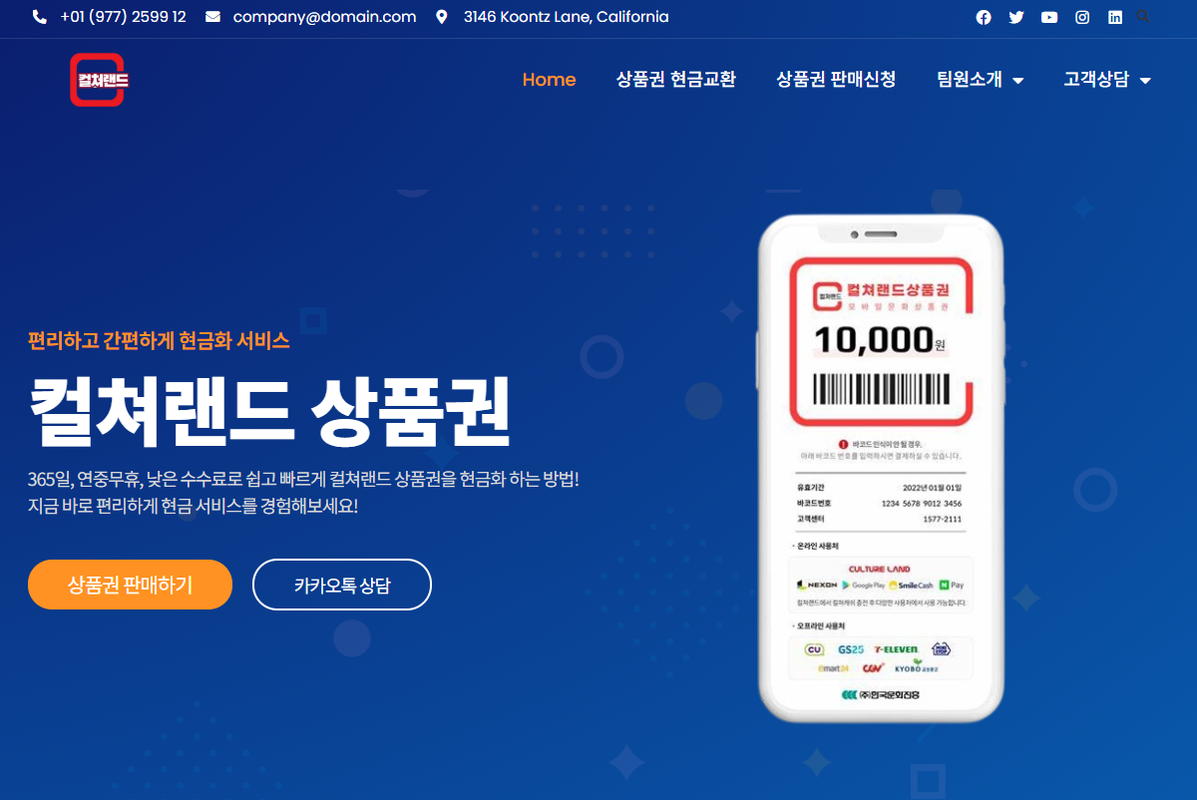The height and width of the screenshot is (800, 1197).
Task: Click the map pin location icon
Action: pyautogui.click(x=441, y=17)
